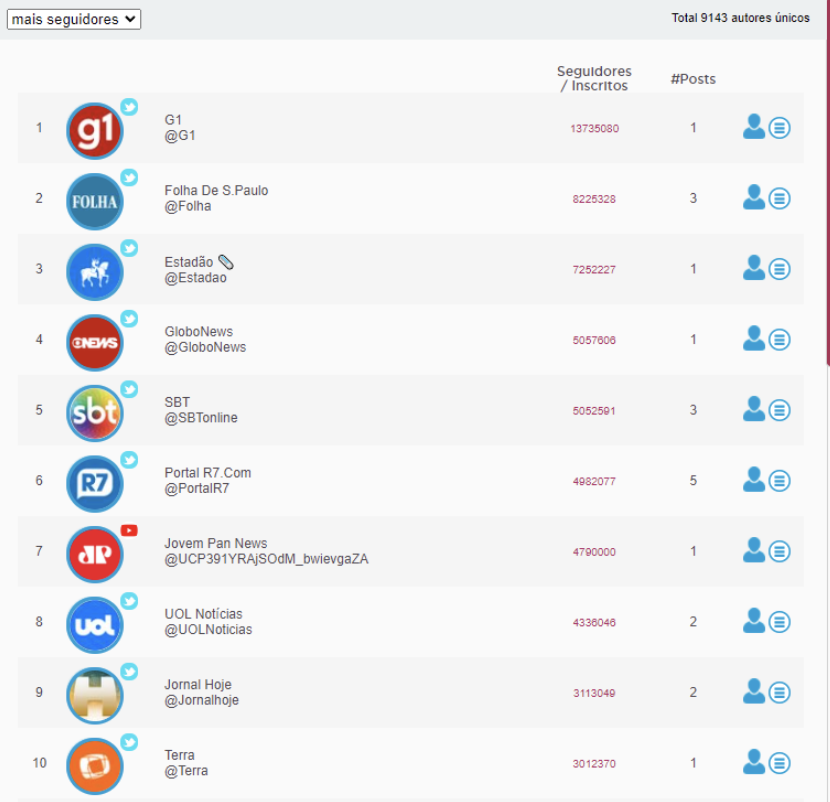Click the follower count 5052591

point(594,411)
